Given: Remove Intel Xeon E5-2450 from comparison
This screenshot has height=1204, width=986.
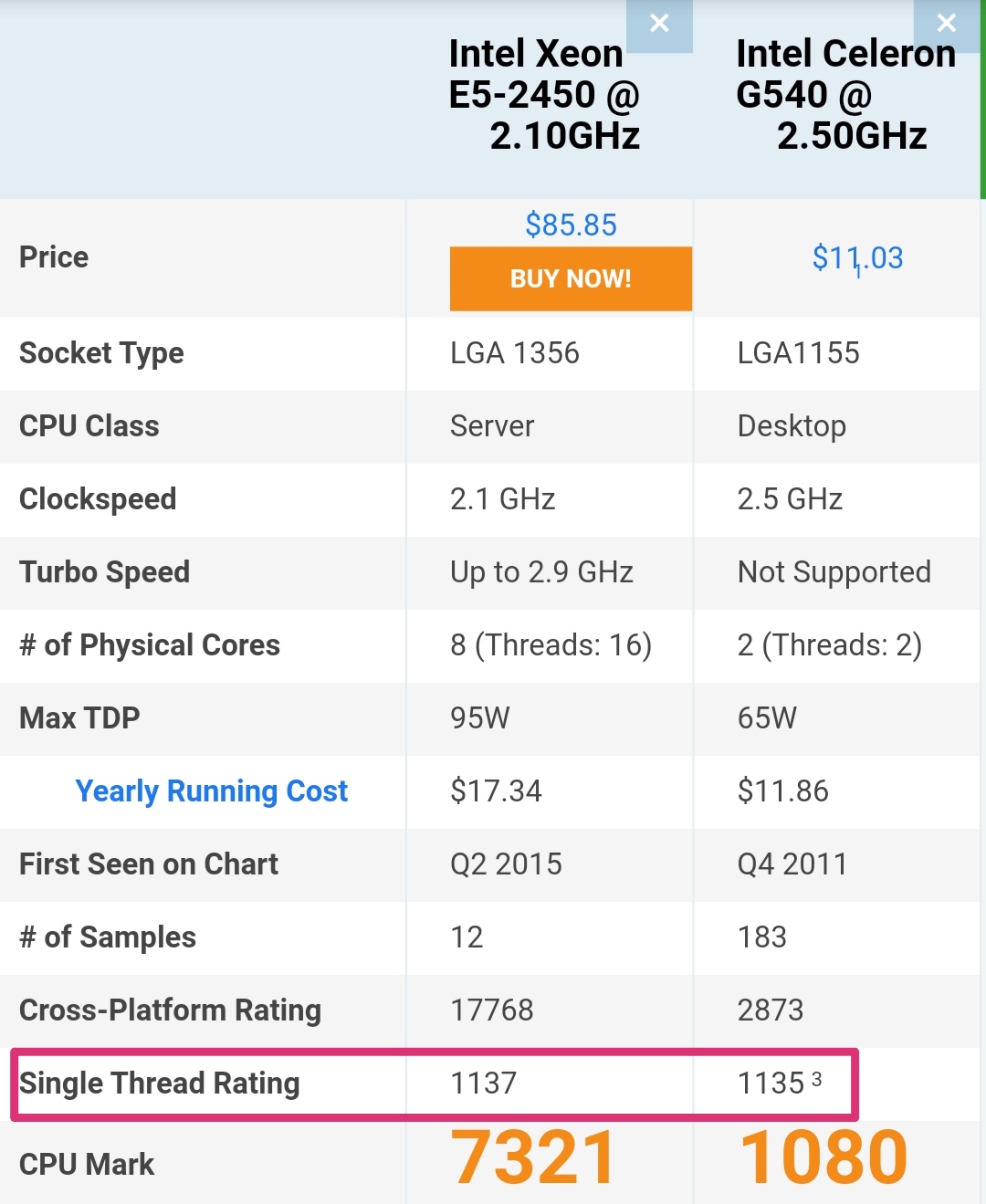Looking at the screenshot, I should click(659, 24).
